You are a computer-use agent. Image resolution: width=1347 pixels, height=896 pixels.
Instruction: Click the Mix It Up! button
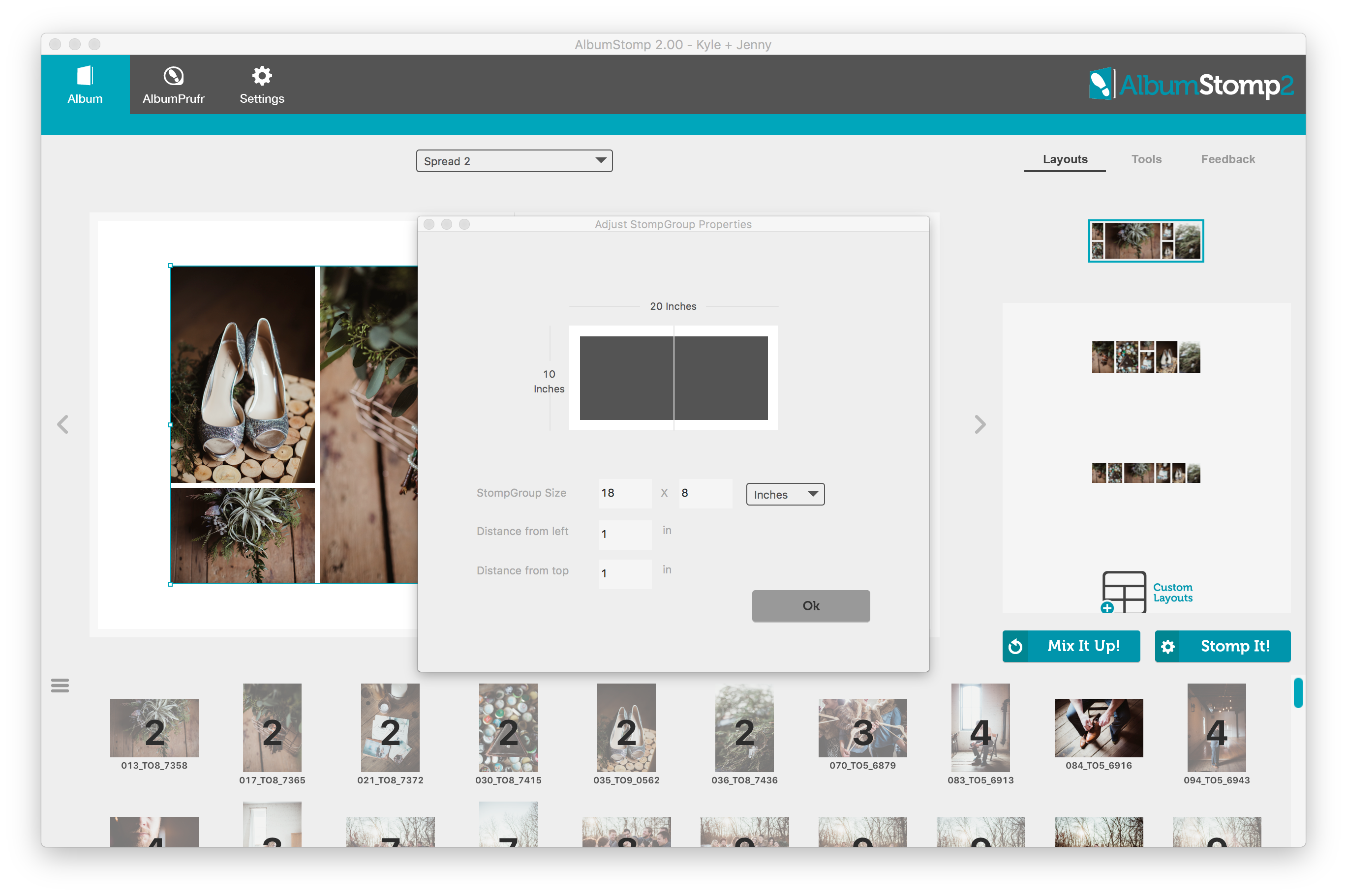click(x=1071, y=646)
